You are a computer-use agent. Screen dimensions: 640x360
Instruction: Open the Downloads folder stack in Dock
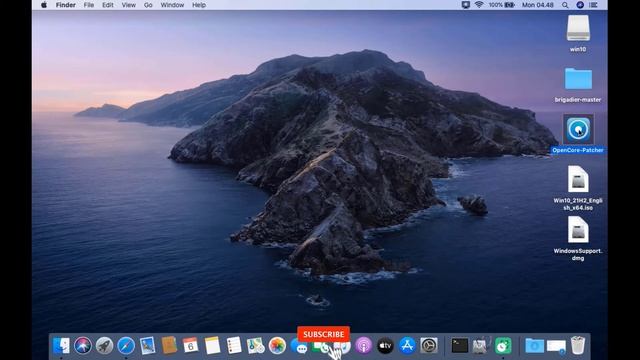tap(534, 346)
